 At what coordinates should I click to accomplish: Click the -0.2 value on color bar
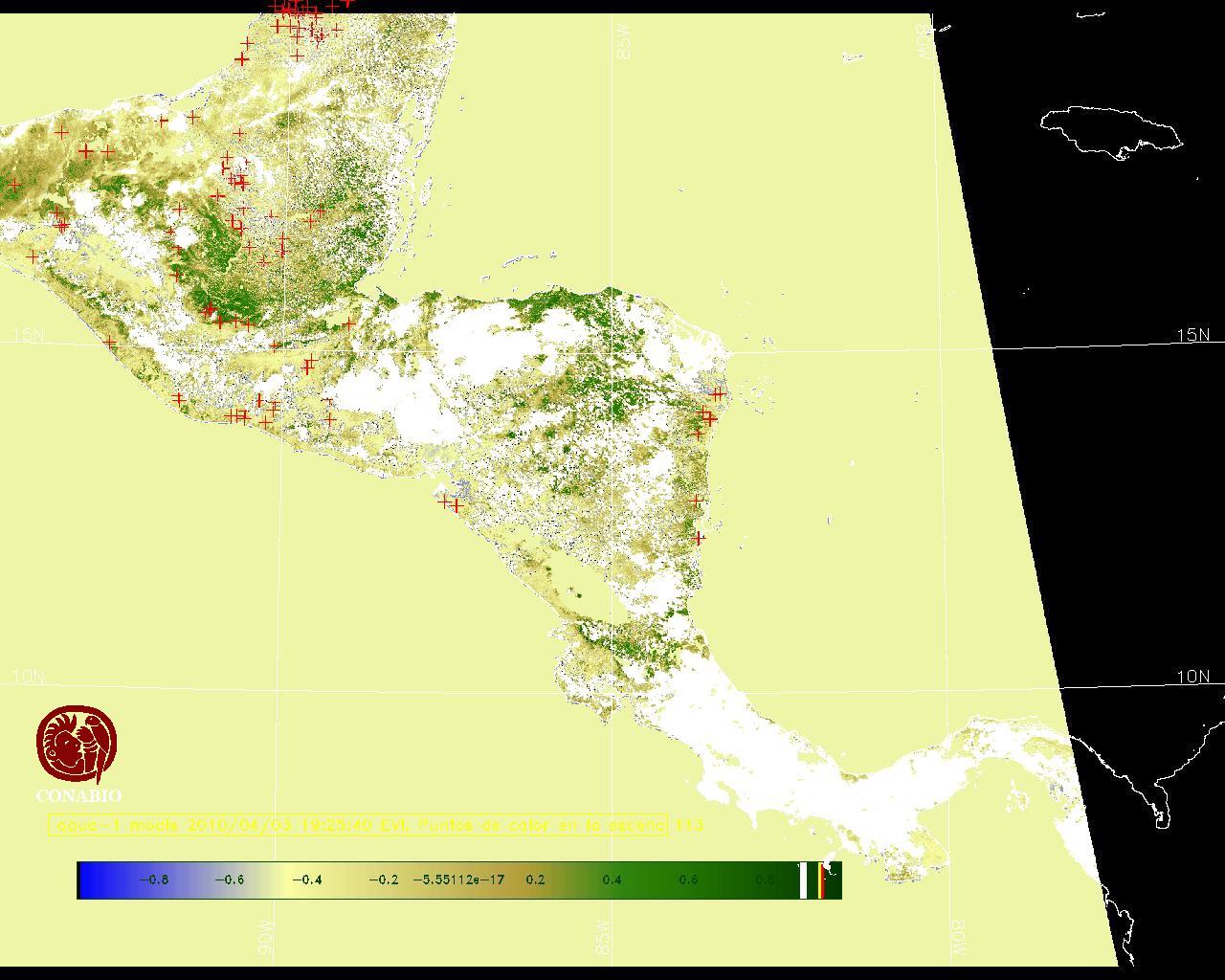[x=383, y=880]
